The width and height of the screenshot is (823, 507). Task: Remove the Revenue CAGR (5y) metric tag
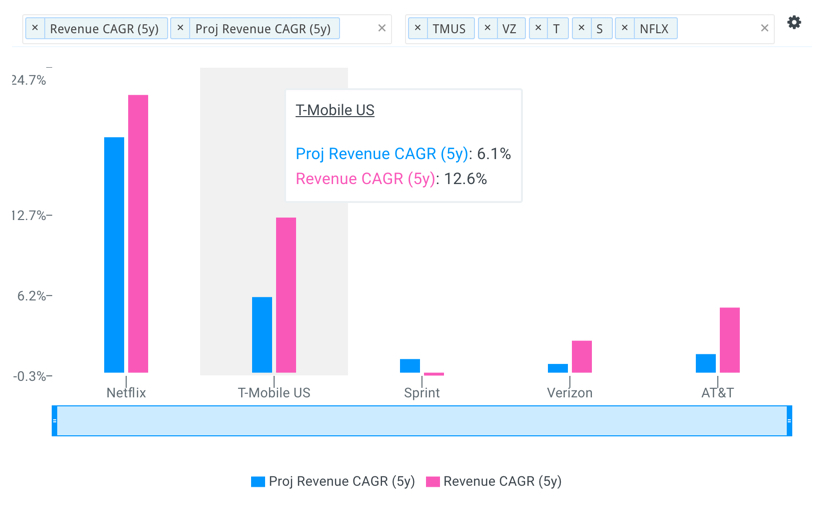(x=35, y=28)
